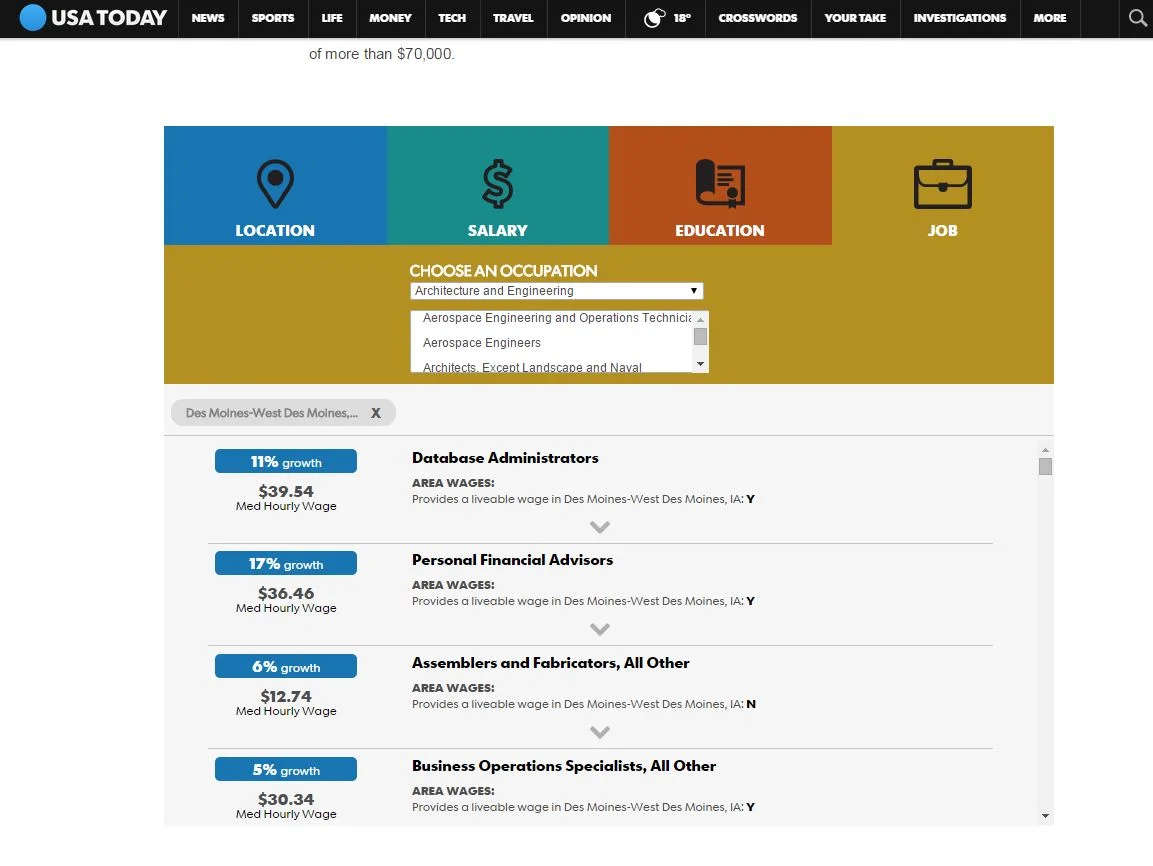Click the $12.74 hourly wage value

click(x=286, y=696)
